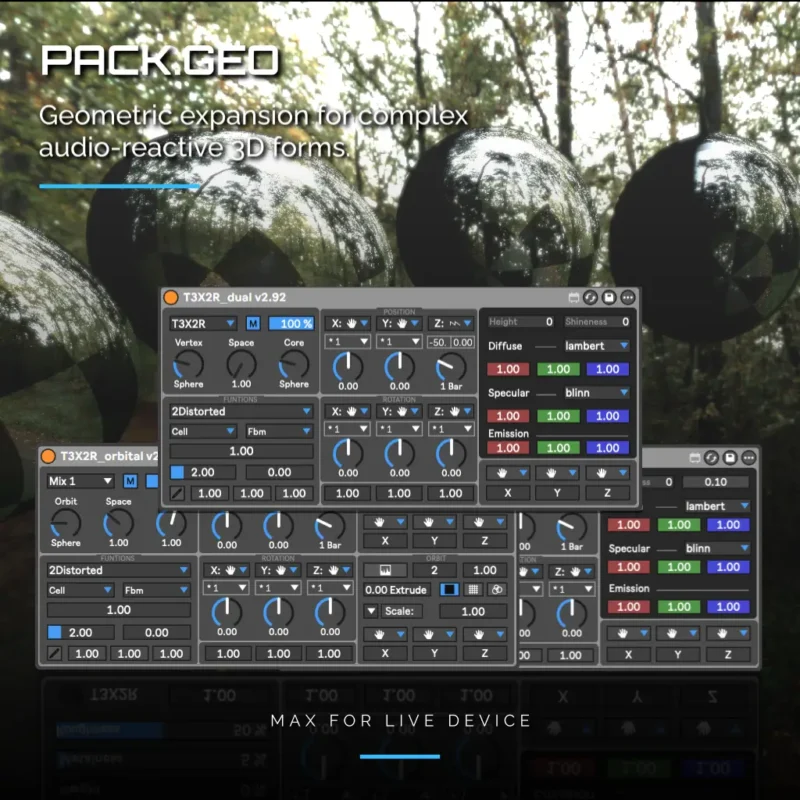
Task: Open the Fbm dropdown in T3X2R_dual
Action: pyautogui.click(x=279, y=432)
